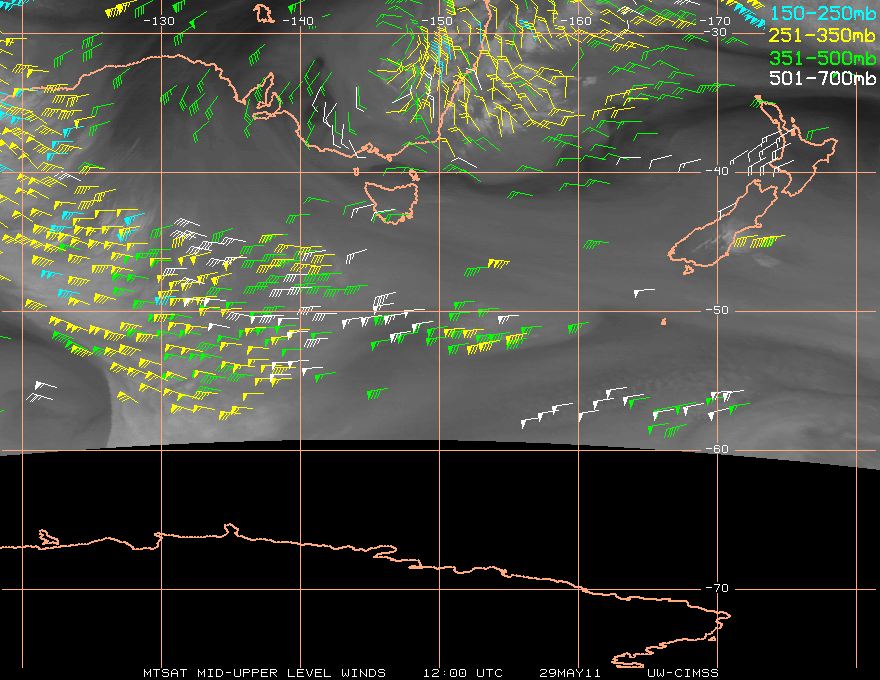Click the yellow 251-350mb legend label
The width and height of the screenshot is (880, 680).
point(822,35)
